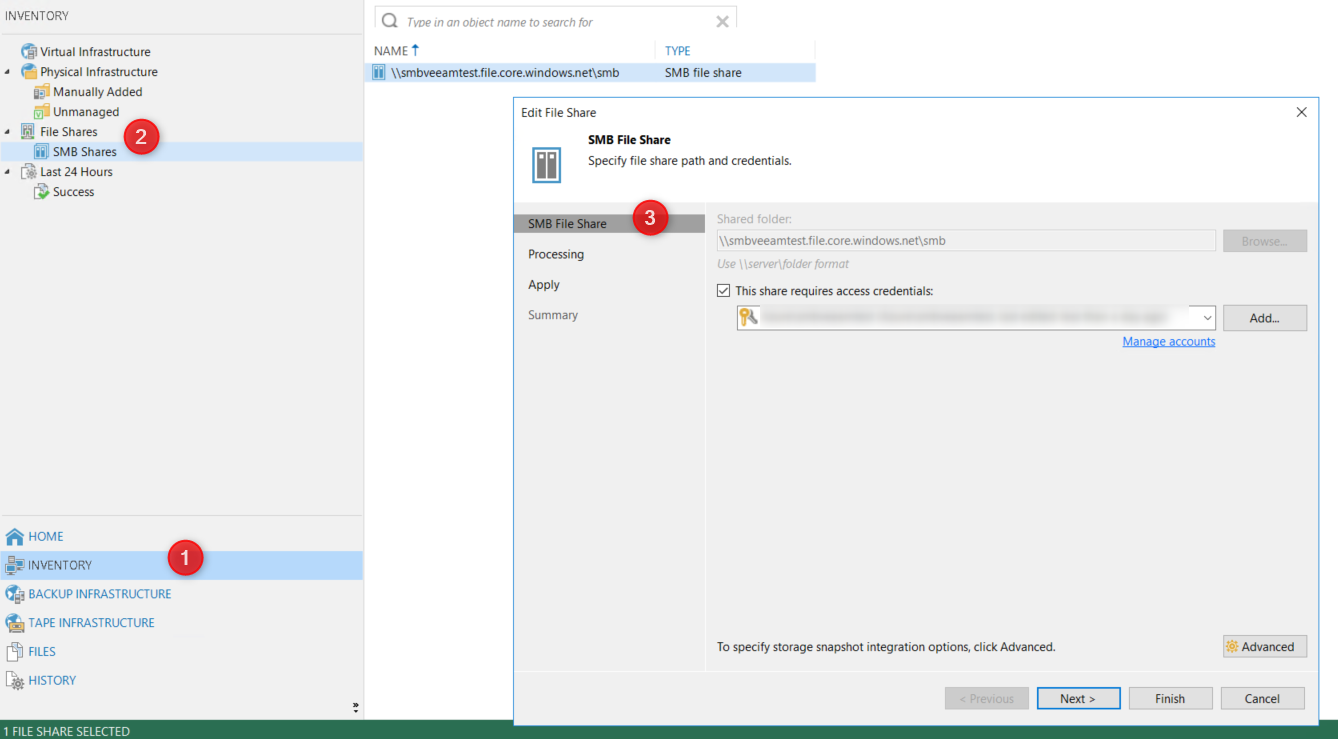The width and height of the screenshot is (1338, 739).
Task: Open the Home view icon
Action: (x=15, y=537)
